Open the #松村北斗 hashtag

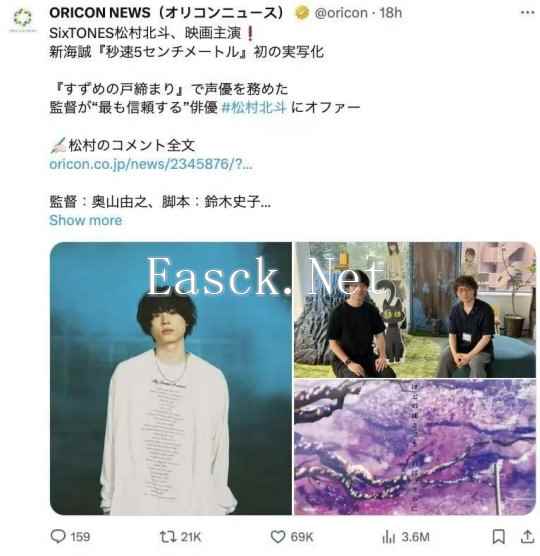[254, 107]
